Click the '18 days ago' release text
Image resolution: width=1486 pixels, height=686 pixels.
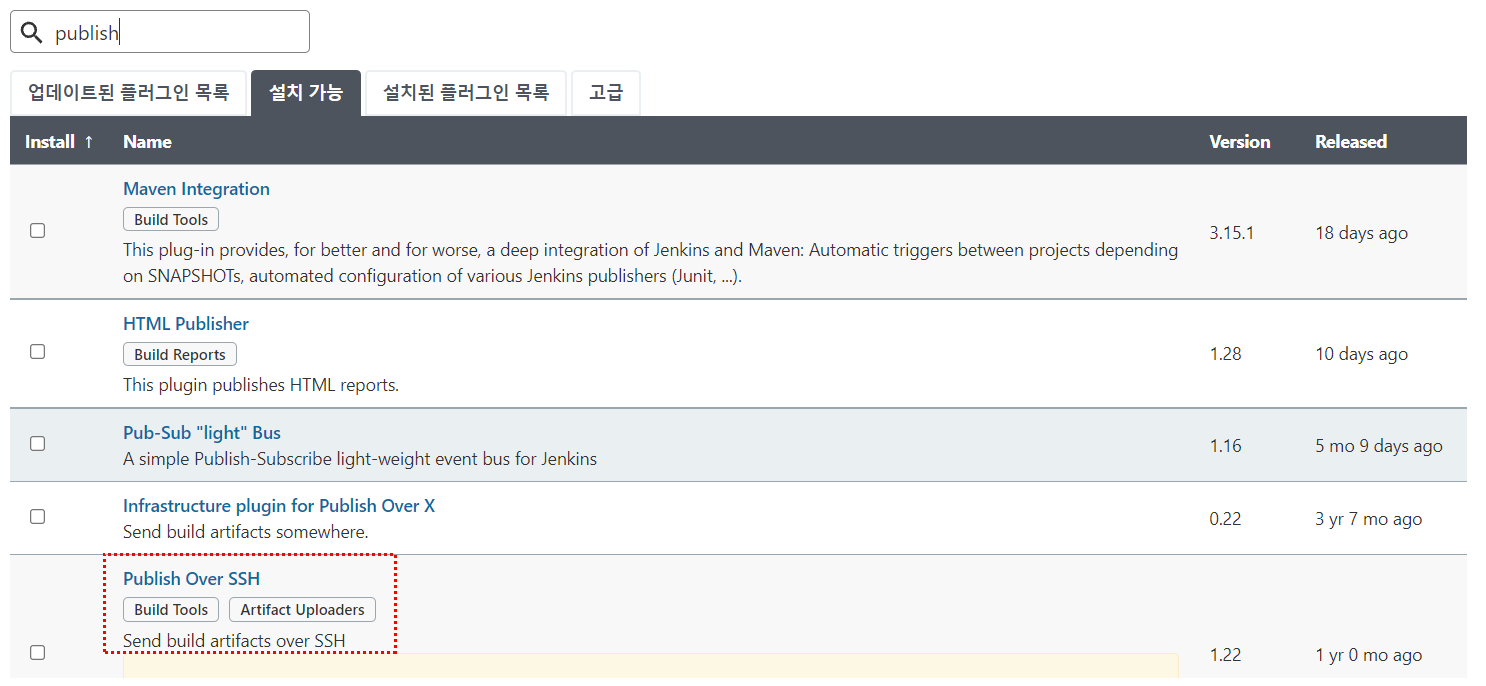coord(1361,233)
